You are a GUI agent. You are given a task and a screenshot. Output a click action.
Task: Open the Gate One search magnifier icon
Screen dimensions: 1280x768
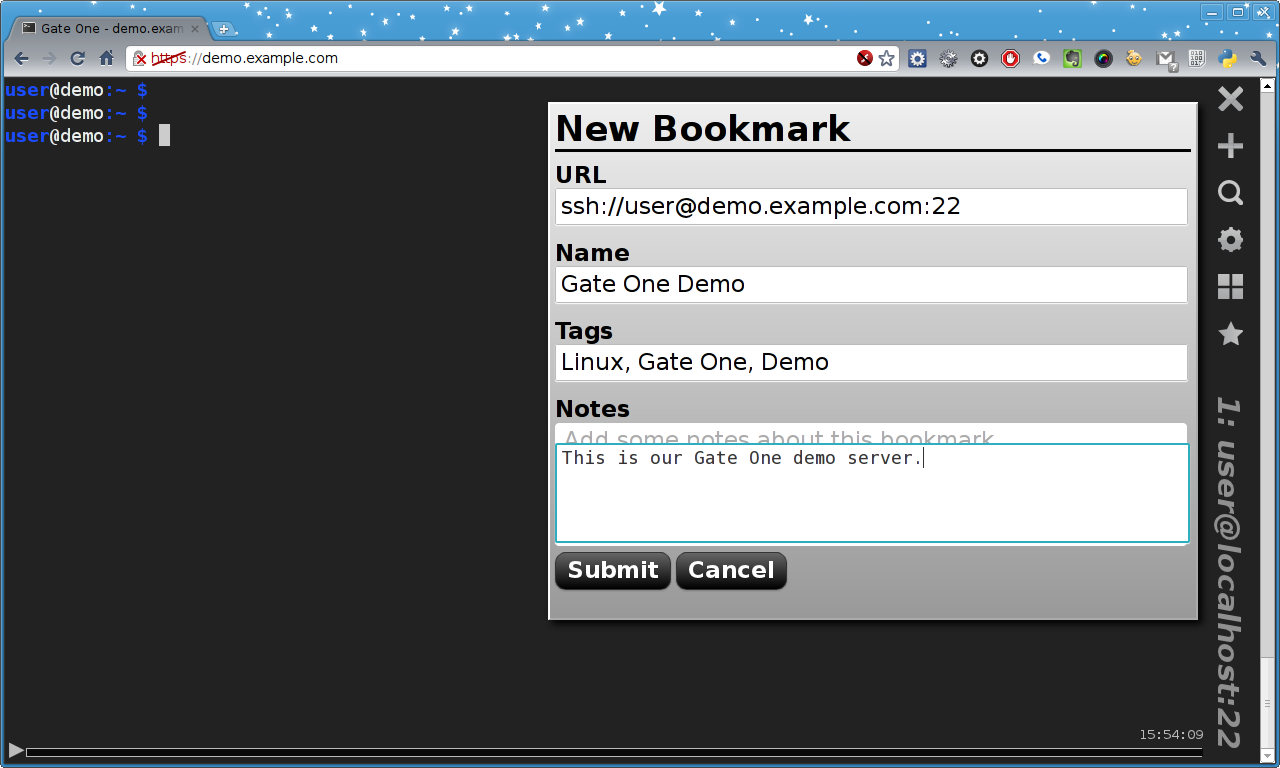(x=1230, y=193)
